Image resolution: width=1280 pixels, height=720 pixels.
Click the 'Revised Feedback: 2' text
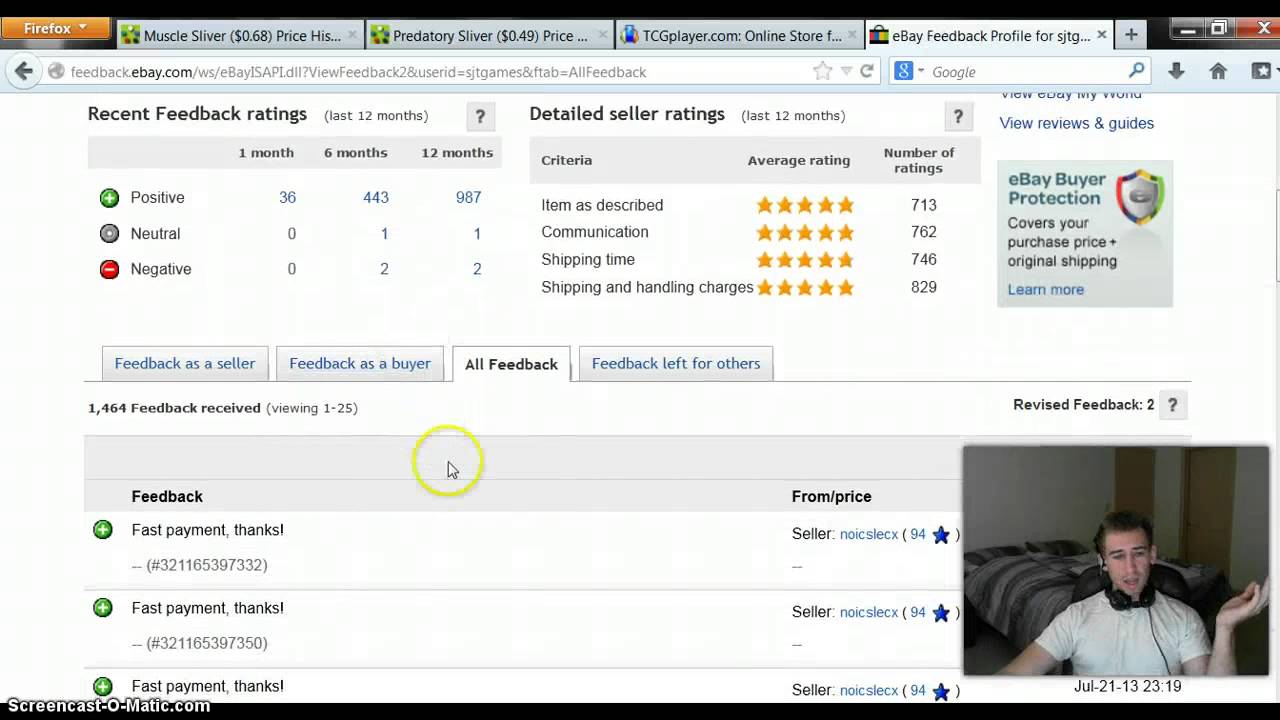1083,405
